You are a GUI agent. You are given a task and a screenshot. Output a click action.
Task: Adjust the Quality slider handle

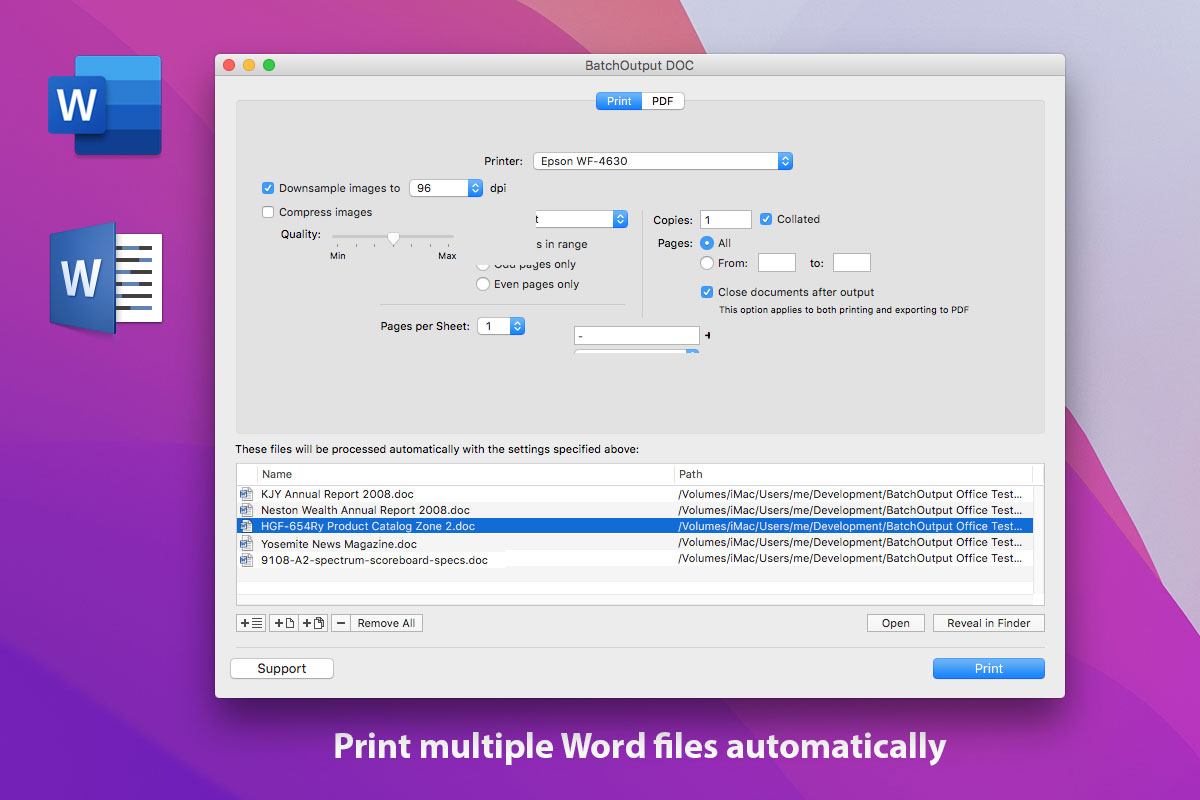(x=393, y=238)
